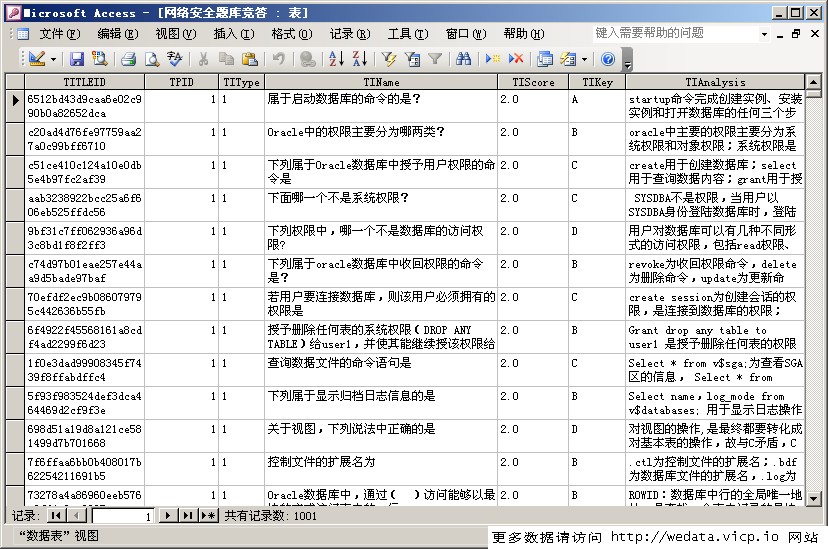Select the TITLEID column header

pyautogui.click(x=84, y=82)
